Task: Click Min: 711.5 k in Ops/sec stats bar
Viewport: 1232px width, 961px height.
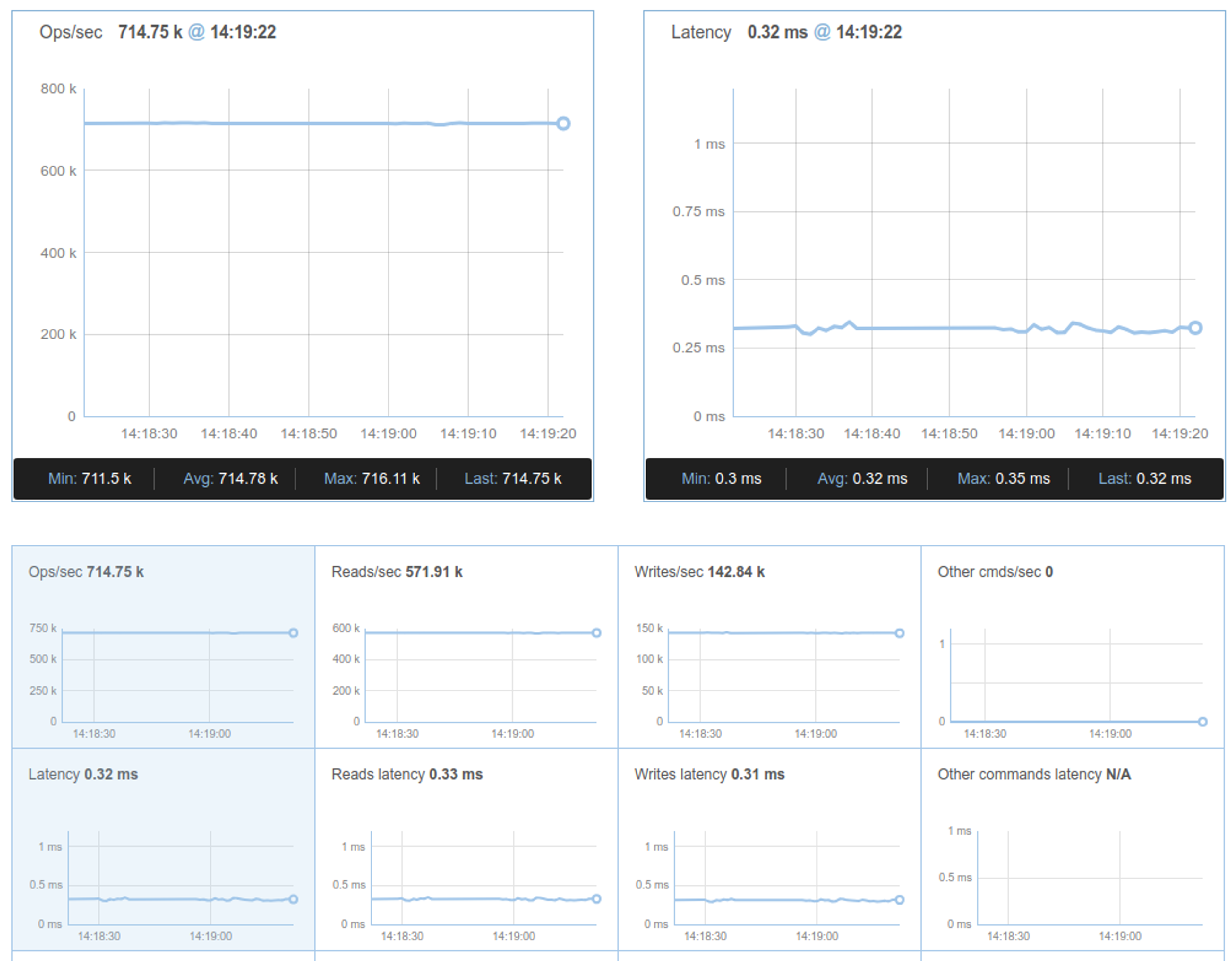Action: pos(90,478)
